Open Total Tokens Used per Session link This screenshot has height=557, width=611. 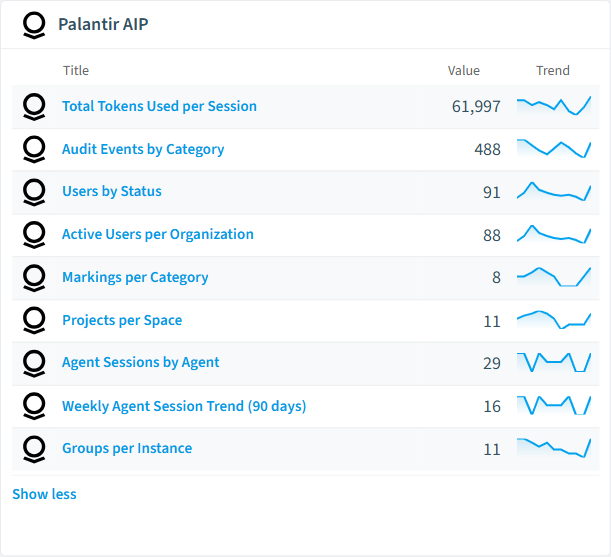(159, 106)
